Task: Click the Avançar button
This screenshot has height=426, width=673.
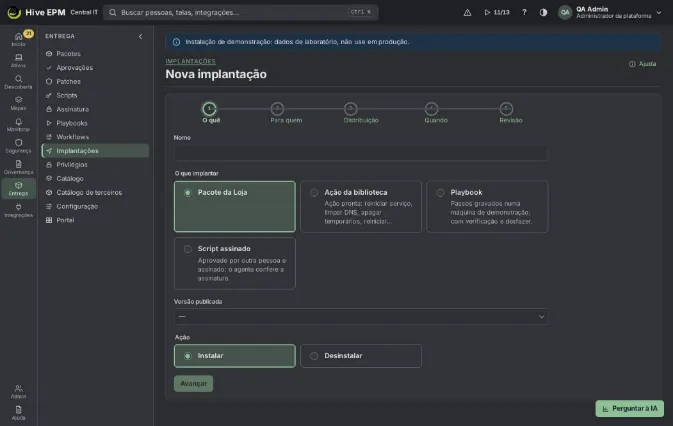Action: (193, 384)
